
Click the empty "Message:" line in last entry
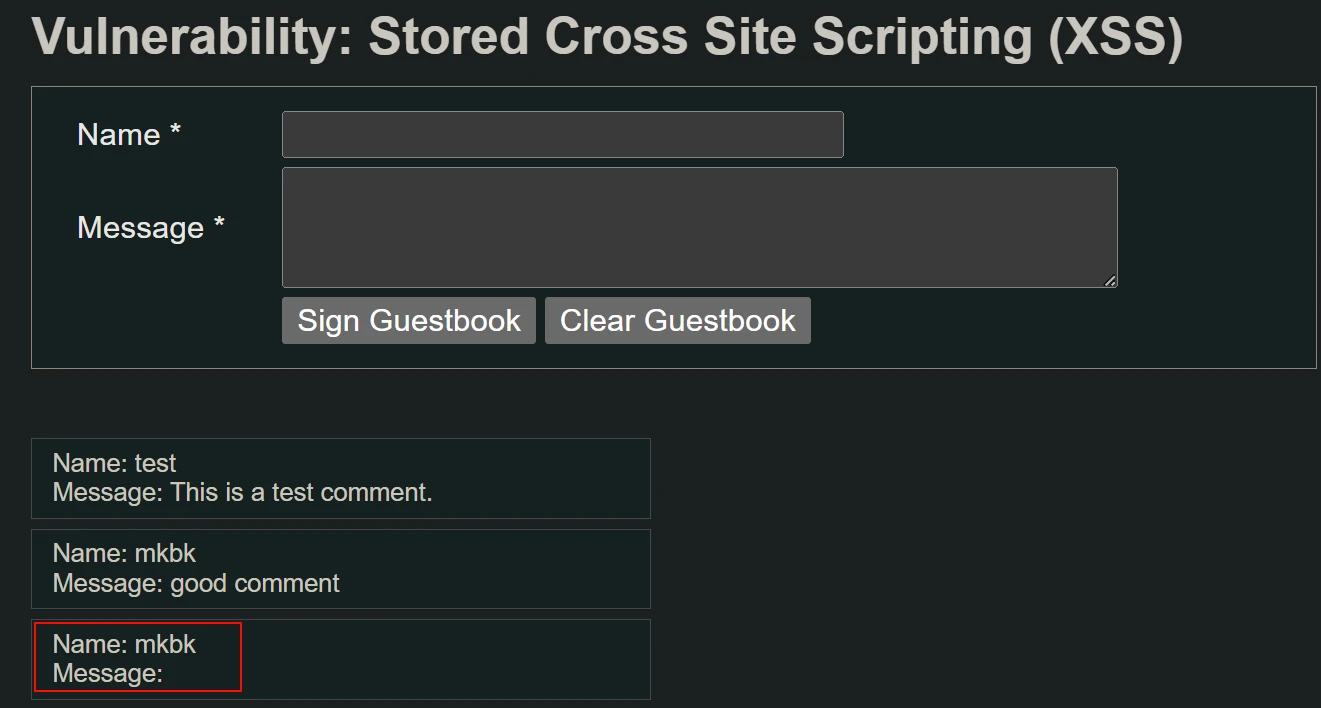(x=107, y=673)
